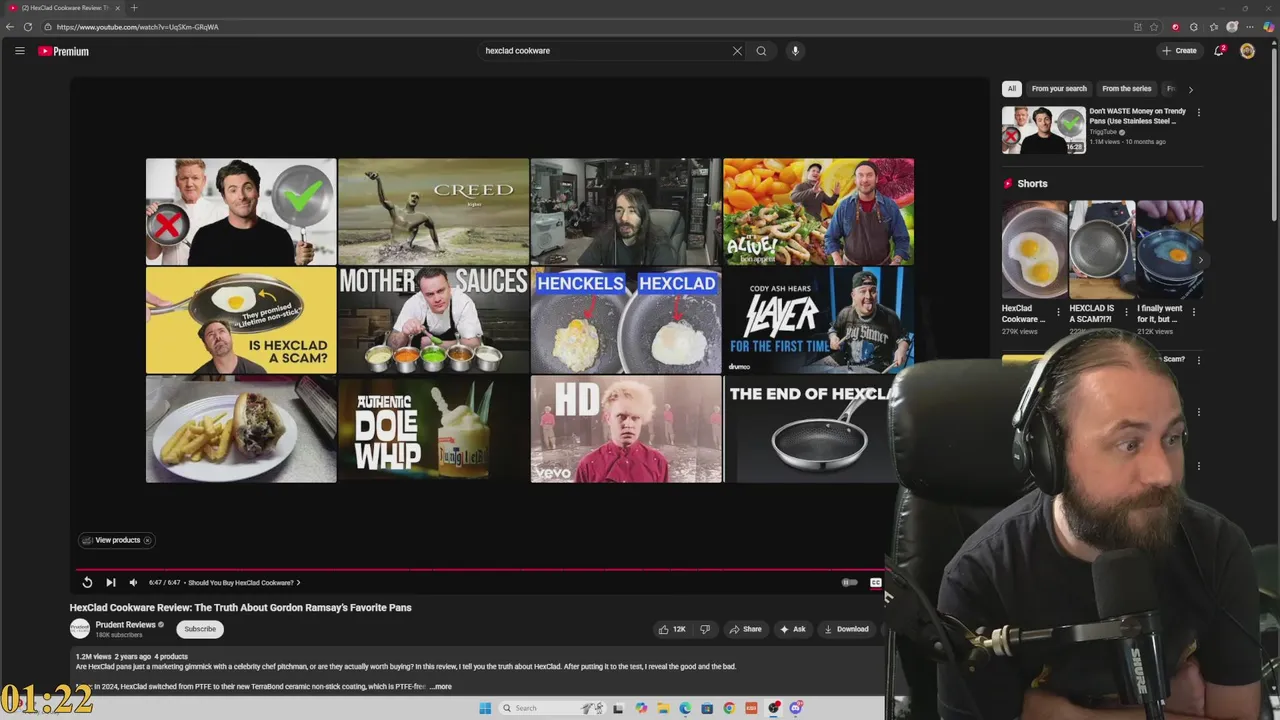Open chapter 'Should You Buy HexClad Cookware?'
1280x720 pixels.
coord(243,582)
